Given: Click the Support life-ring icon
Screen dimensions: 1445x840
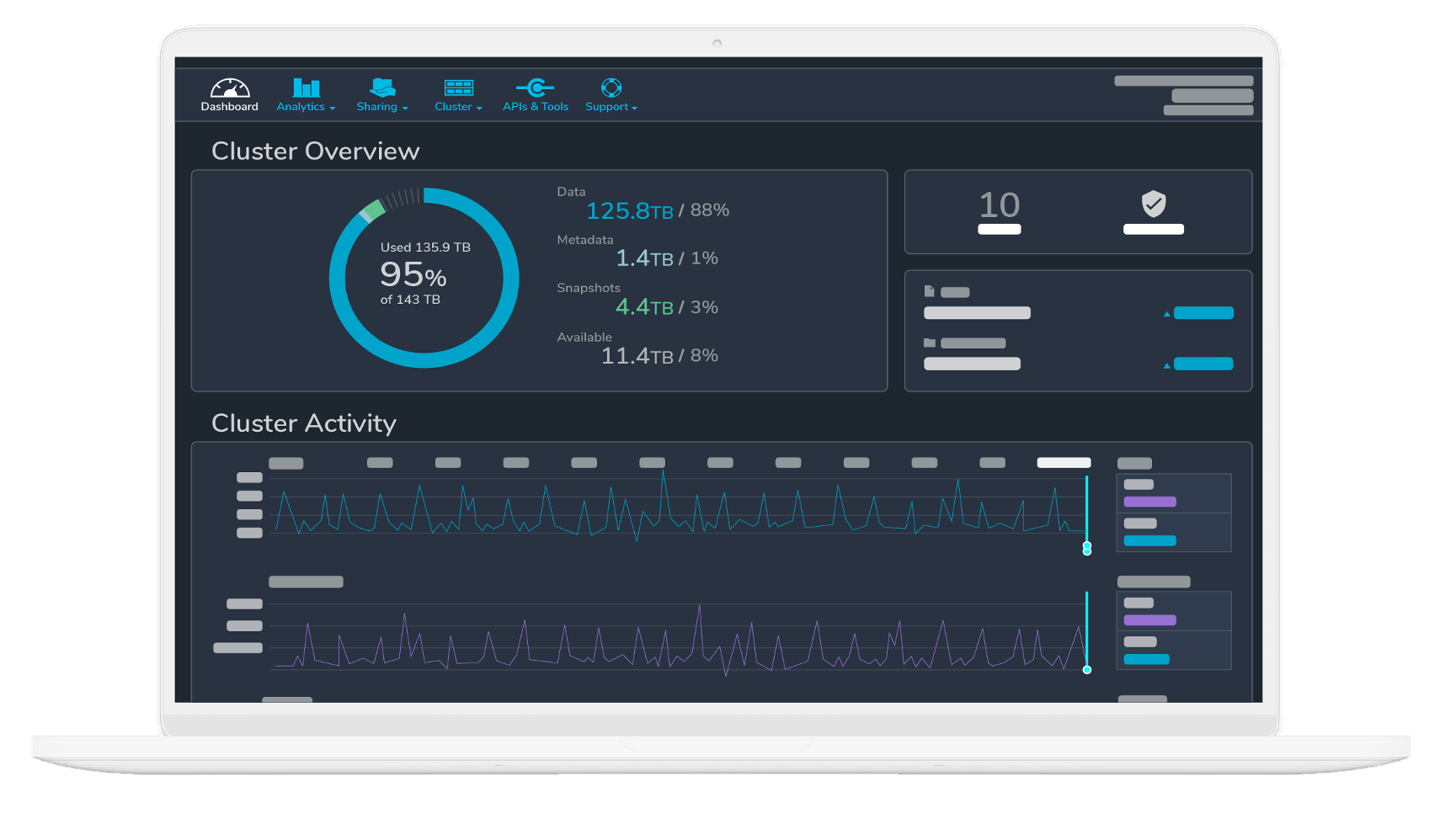Looking at the screenshot, I should coord(611,88).
